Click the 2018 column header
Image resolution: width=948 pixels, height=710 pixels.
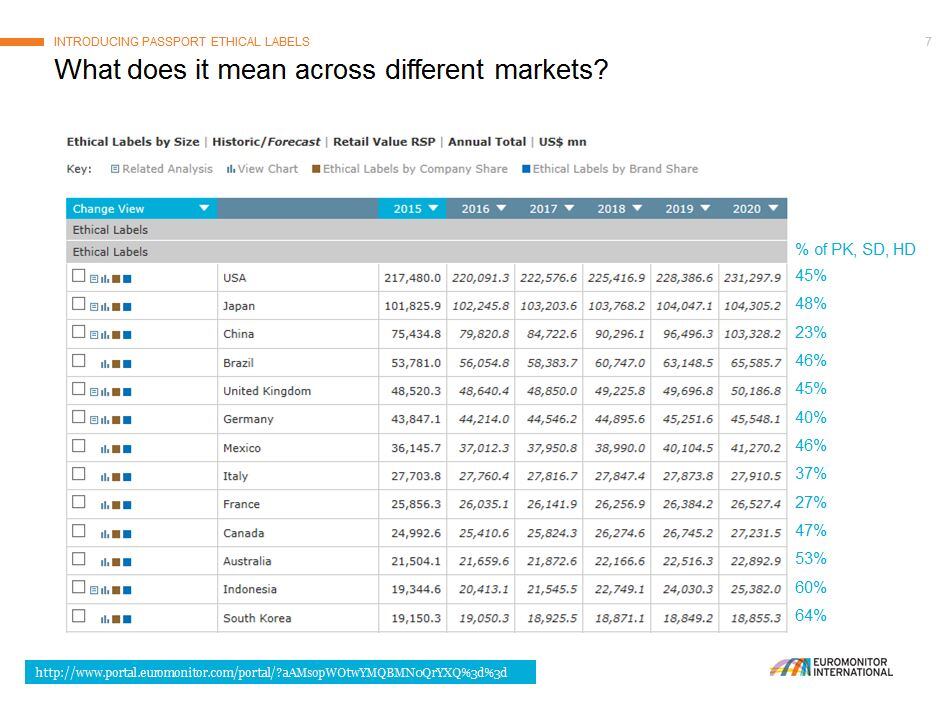611,209
